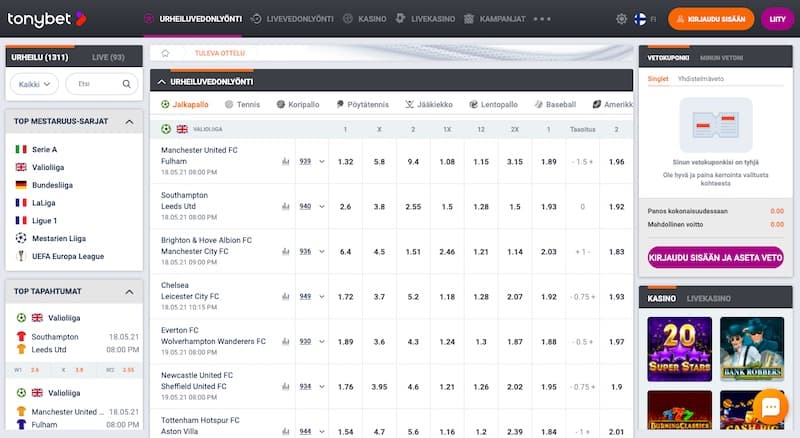This screenshot has height=438, width=800.
Task: Select odds 3.95 draw for Newcastle Sheffield
Action: click(379, 386)
